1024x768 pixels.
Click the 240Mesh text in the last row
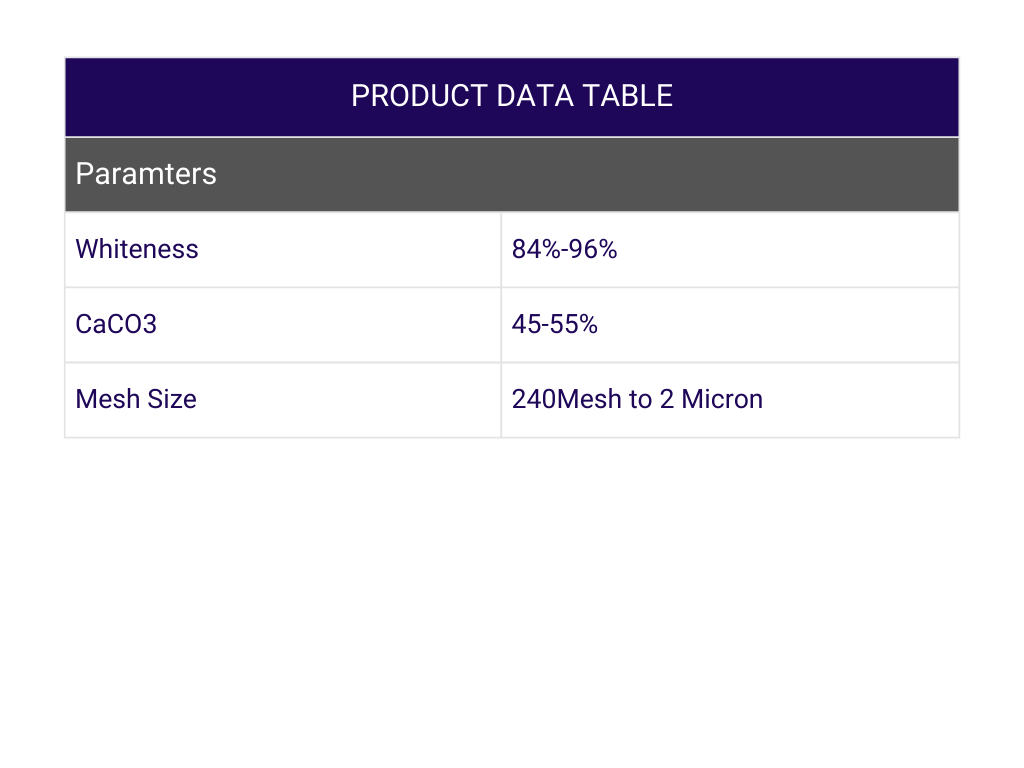click(x=553, y=399)
